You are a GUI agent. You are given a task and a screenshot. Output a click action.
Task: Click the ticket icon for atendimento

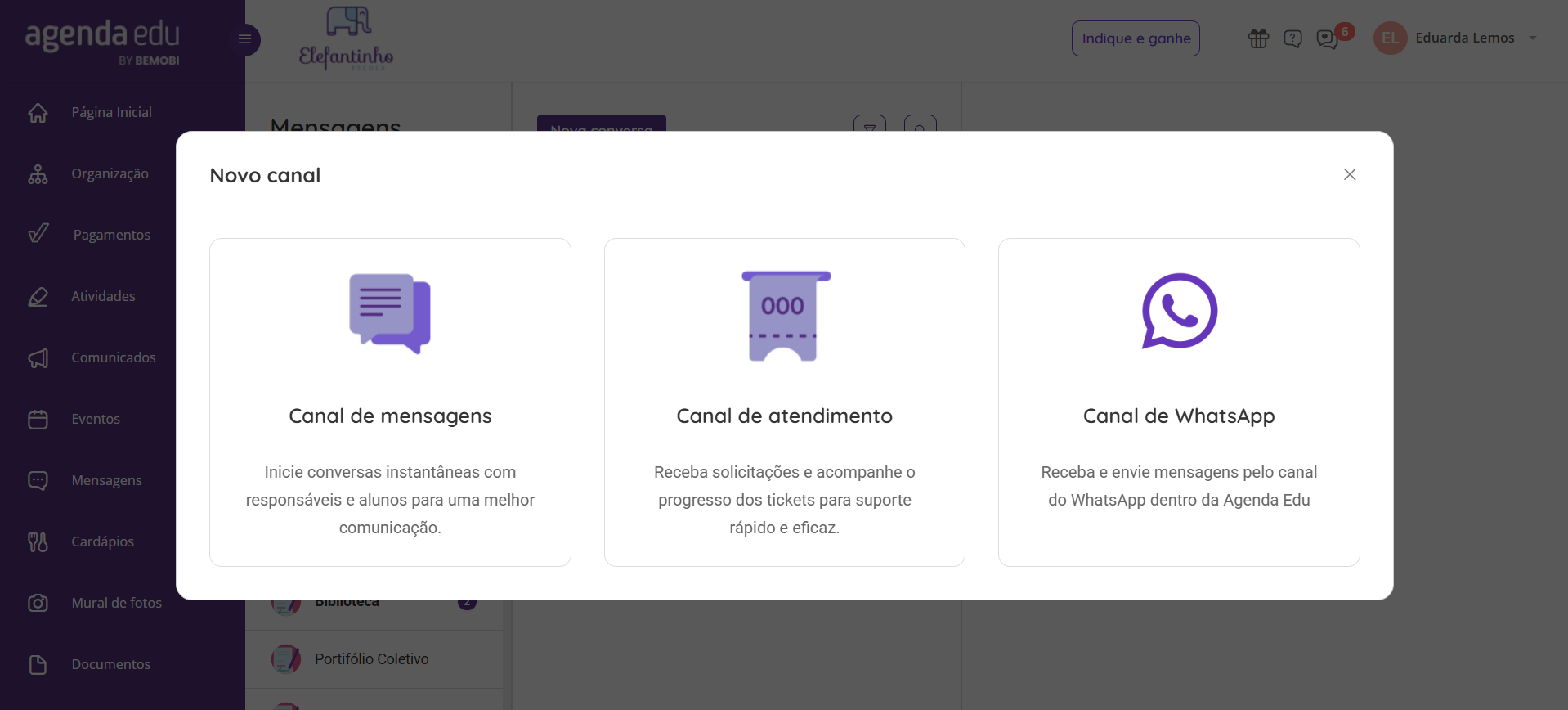click(x=785, y=316)
